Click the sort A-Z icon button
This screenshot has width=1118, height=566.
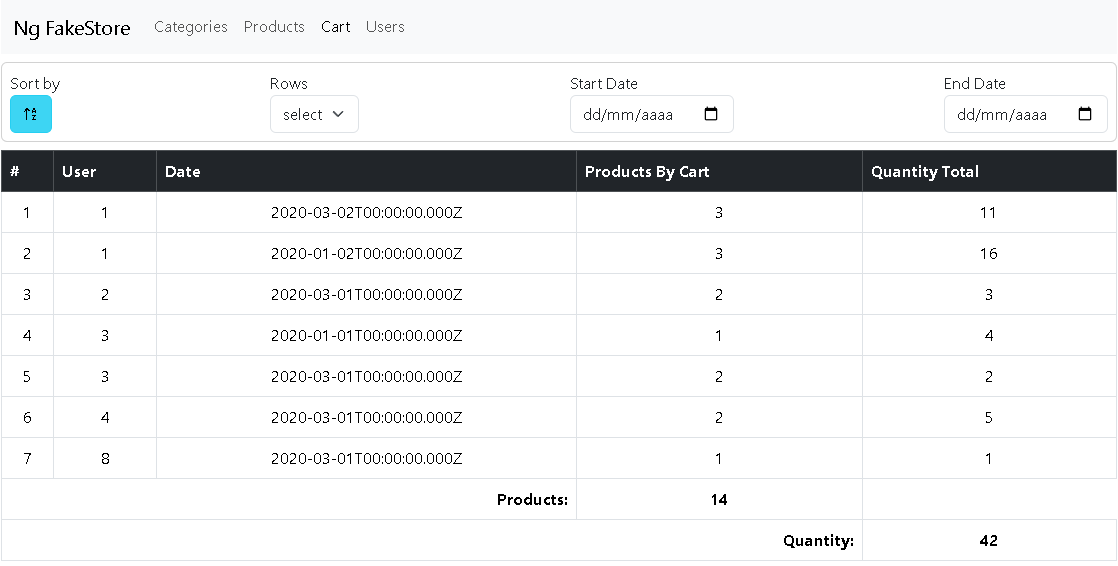click(31, 114)
